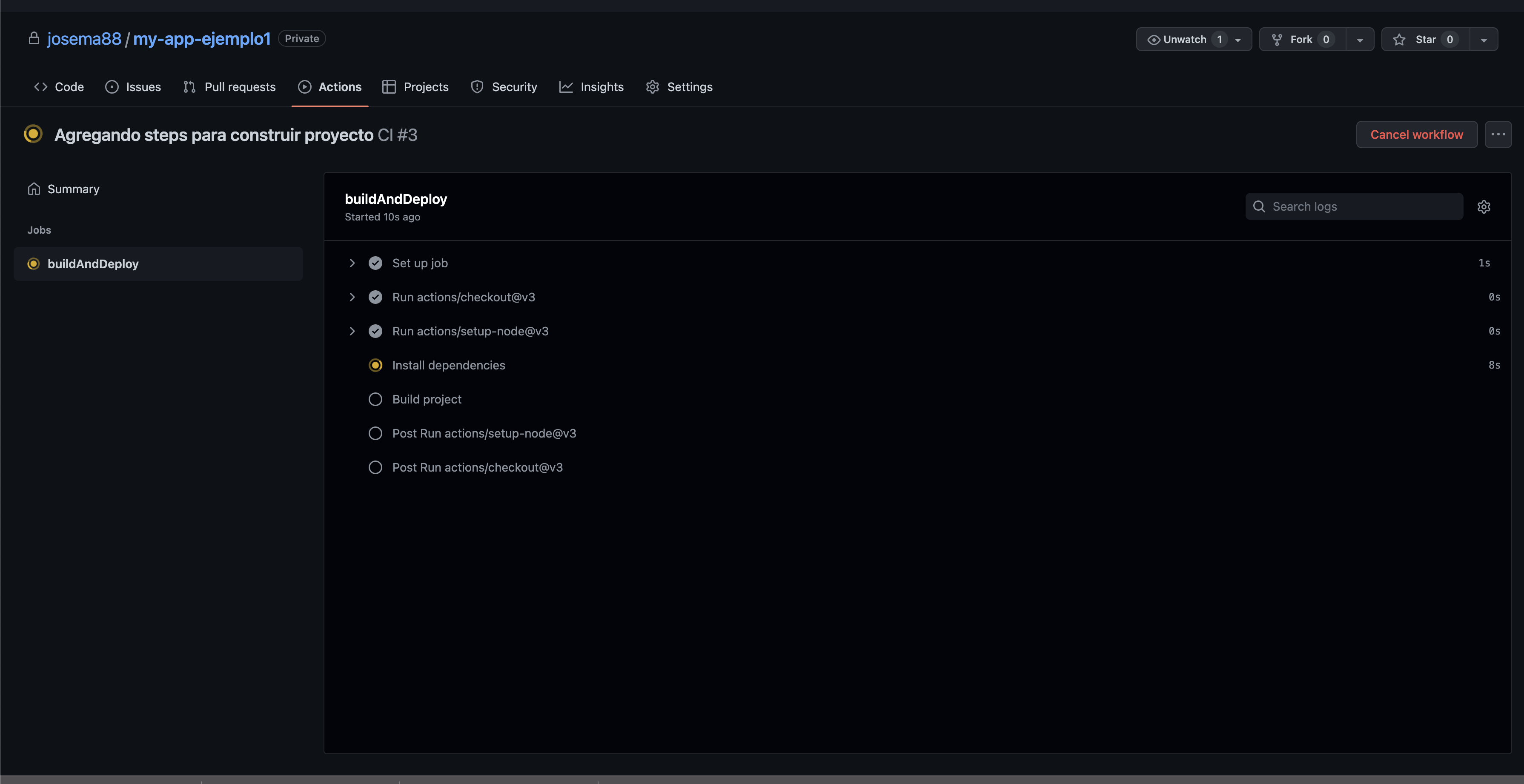Expand the Set up job step
Image resolution: width=1524 pixels, height=784 pixels.
[352, 263]
